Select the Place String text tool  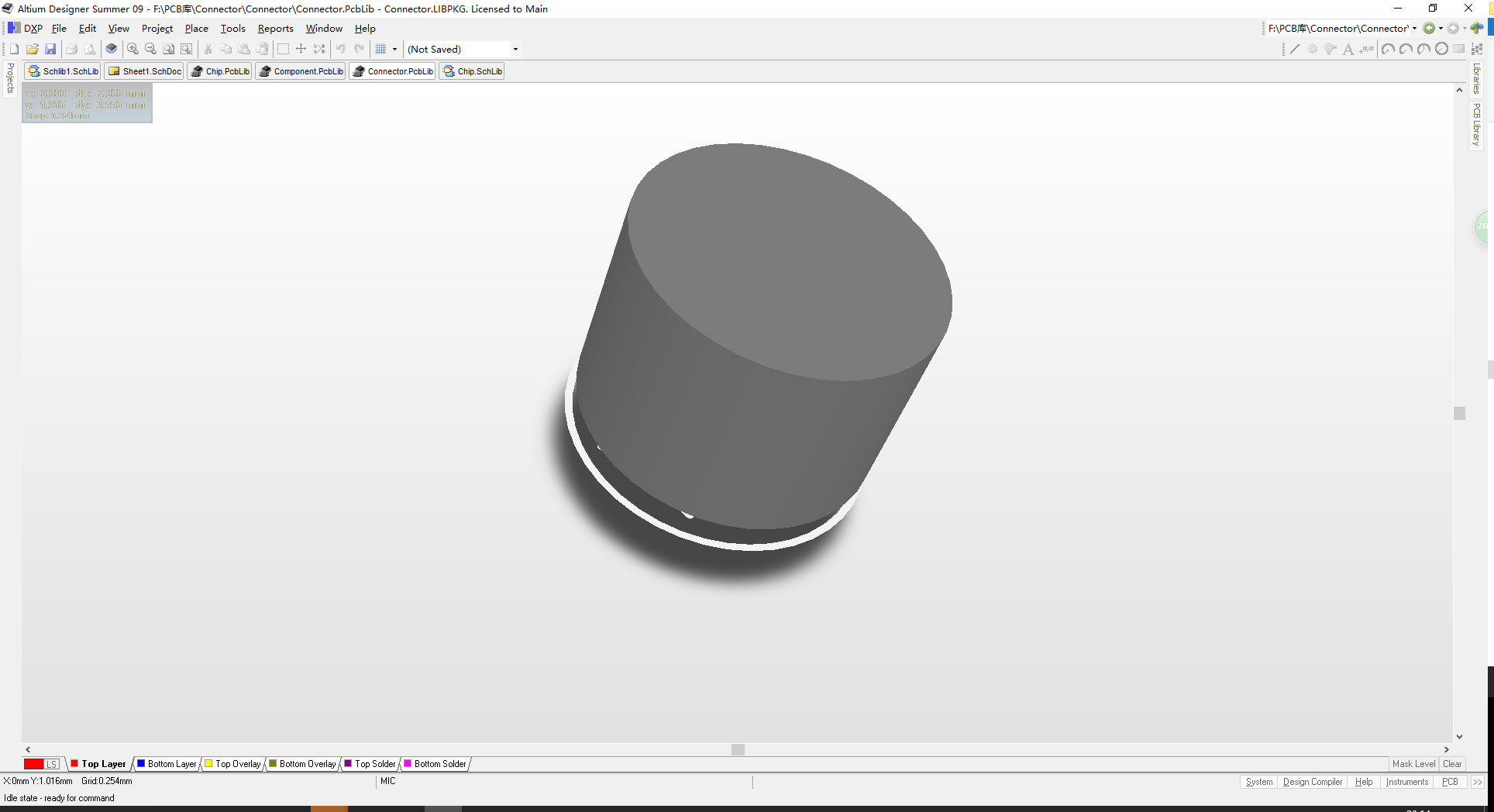[x=1348, y=49]
